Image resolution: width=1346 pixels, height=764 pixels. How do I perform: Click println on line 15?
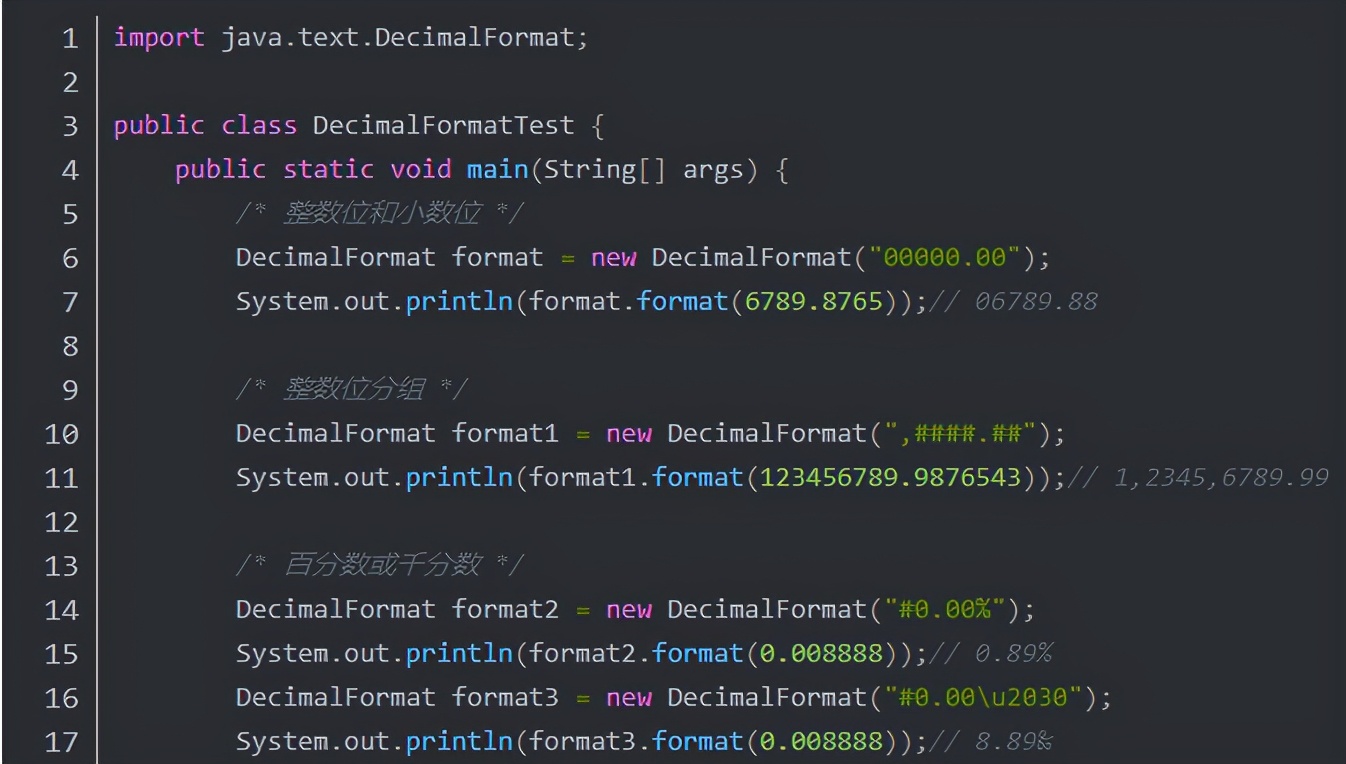pos(459,654)
